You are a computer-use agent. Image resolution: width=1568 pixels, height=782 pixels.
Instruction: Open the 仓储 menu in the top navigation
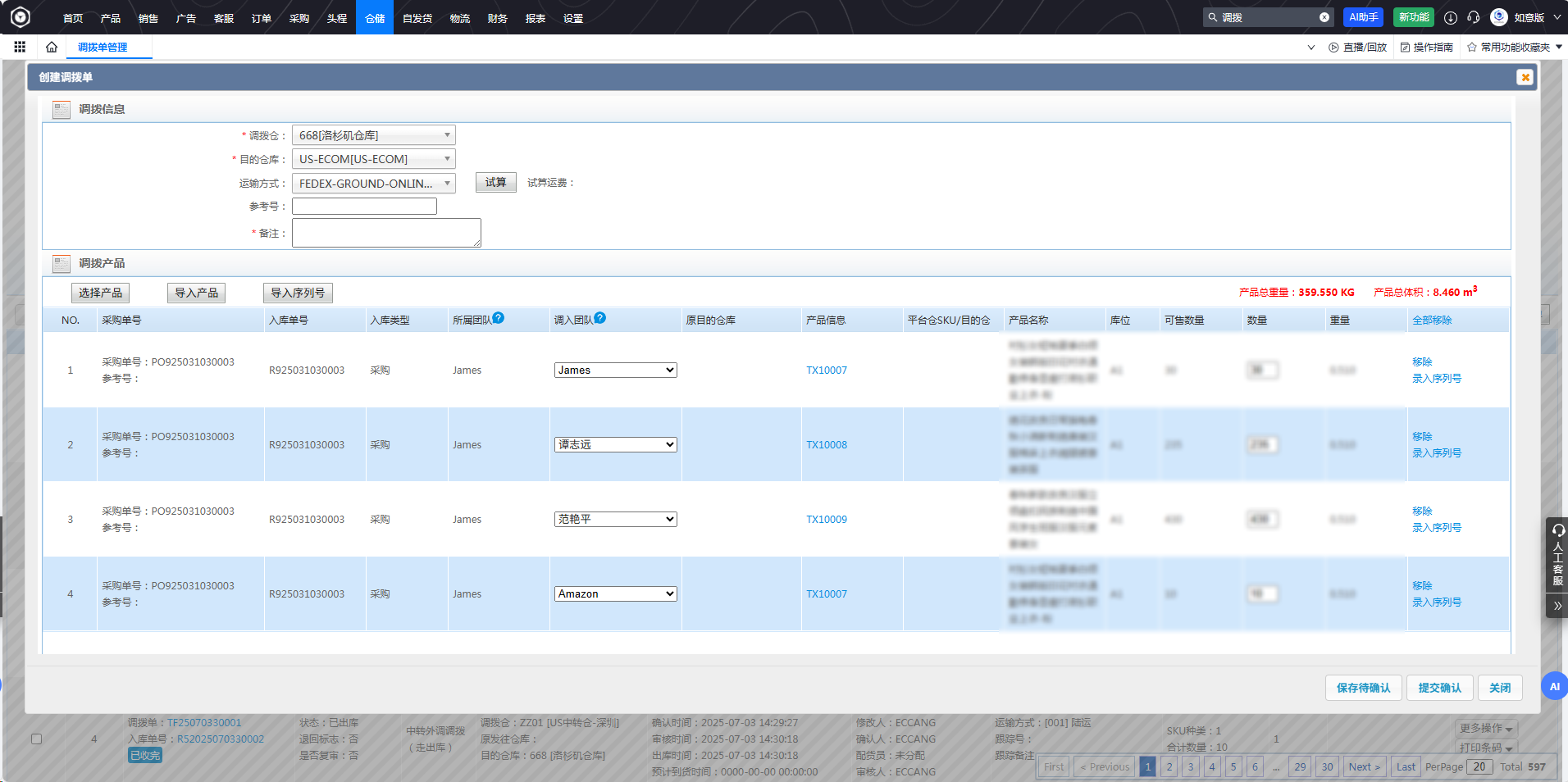(375, 18)
